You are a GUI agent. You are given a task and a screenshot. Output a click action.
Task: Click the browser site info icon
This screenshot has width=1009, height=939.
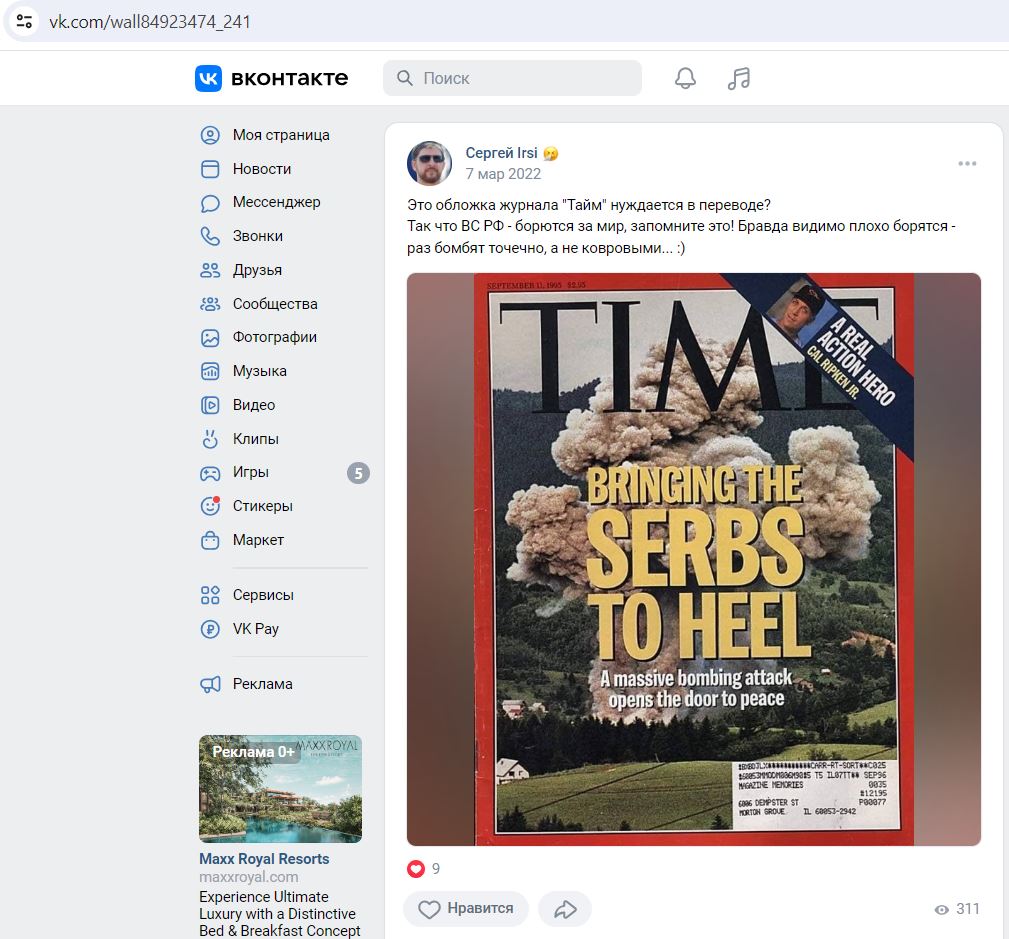pos(24,21)
